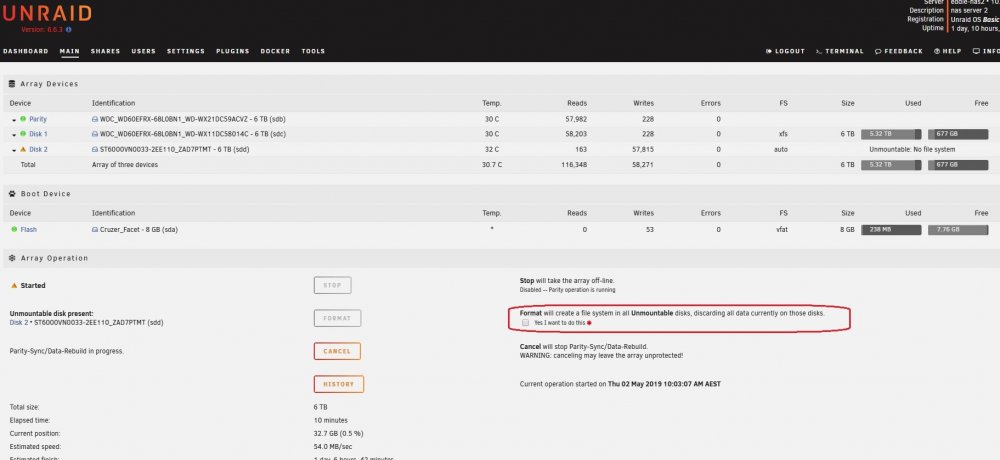The image size is (1000, 460).
Task: Click the Started warning icon
Action: point(14,285)
